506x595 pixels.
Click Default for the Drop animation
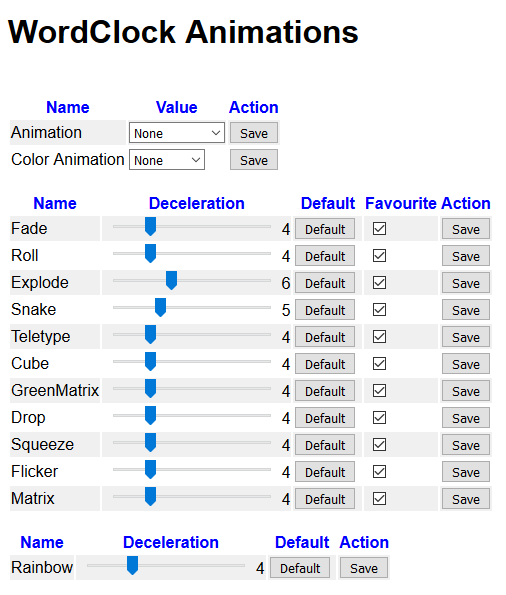click(325, 418)
